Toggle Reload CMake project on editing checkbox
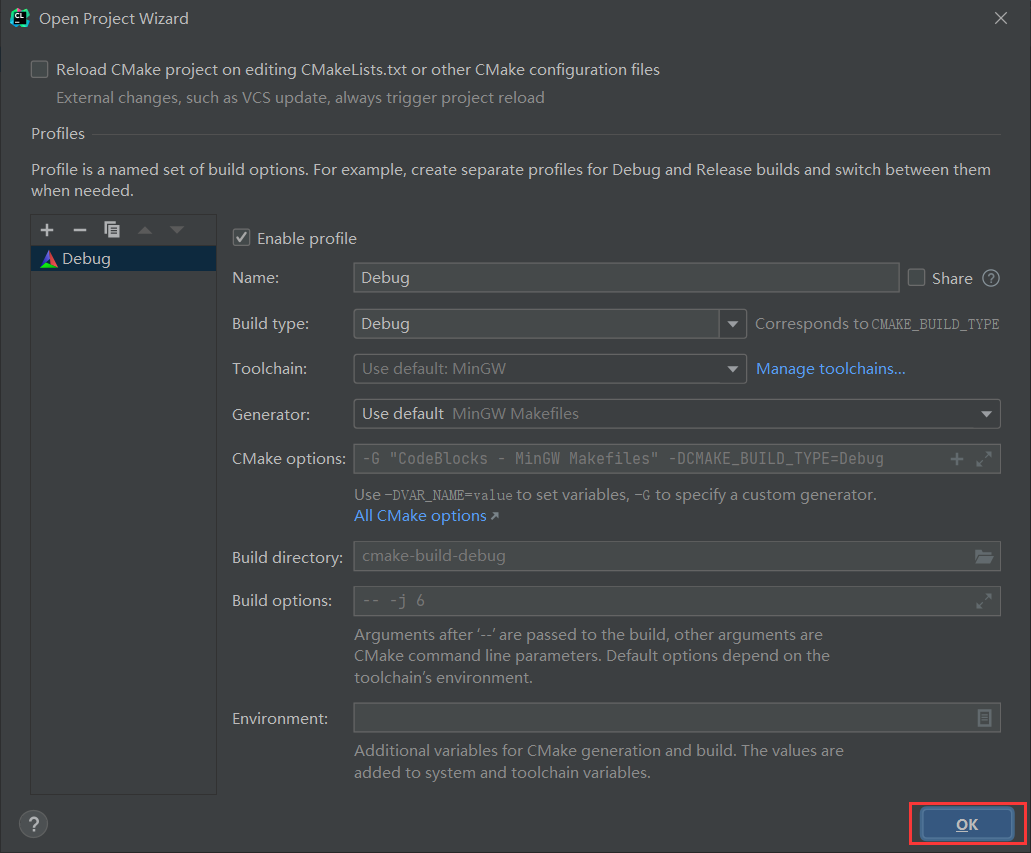Viewport: 1031px width, 853px height. pyautogui.click(x=39, y=69)
